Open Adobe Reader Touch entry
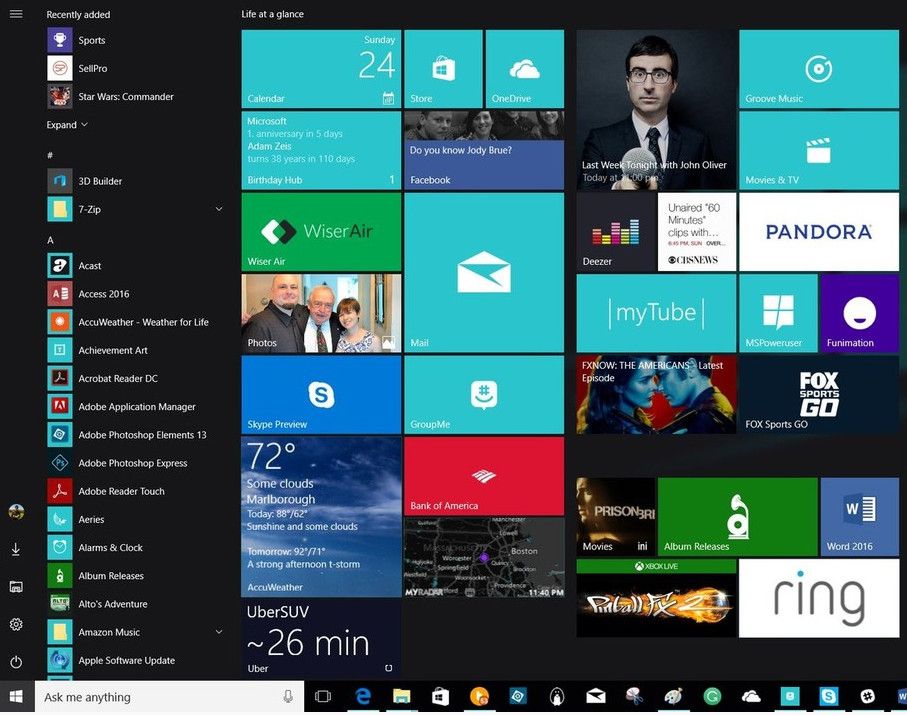 click(134, 491)
